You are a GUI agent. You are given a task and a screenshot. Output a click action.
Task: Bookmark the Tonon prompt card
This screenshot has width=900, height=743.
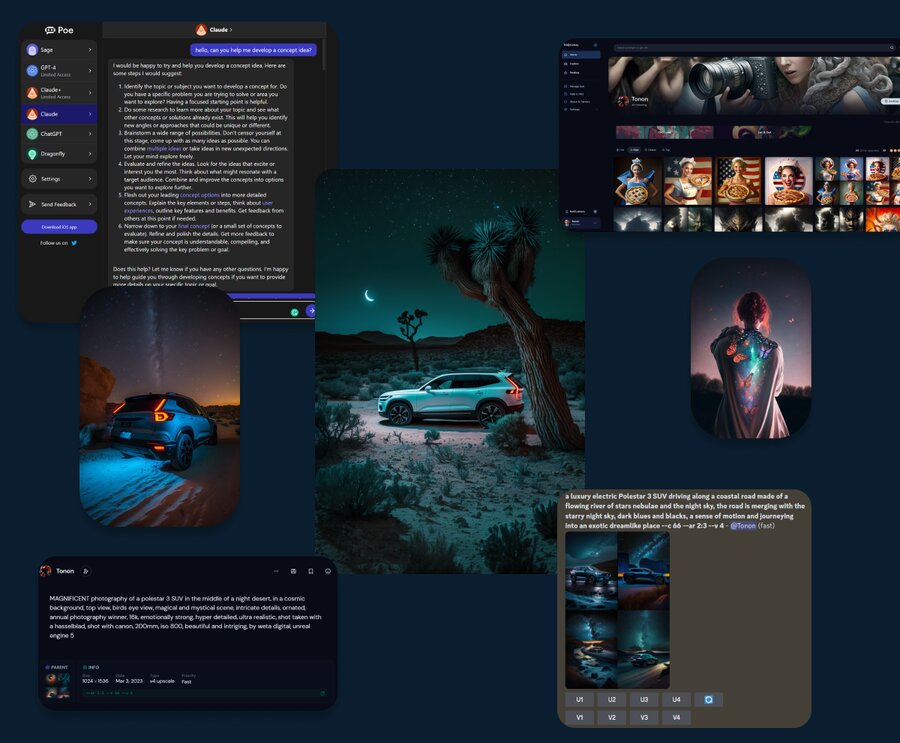[x=311, y=571]
